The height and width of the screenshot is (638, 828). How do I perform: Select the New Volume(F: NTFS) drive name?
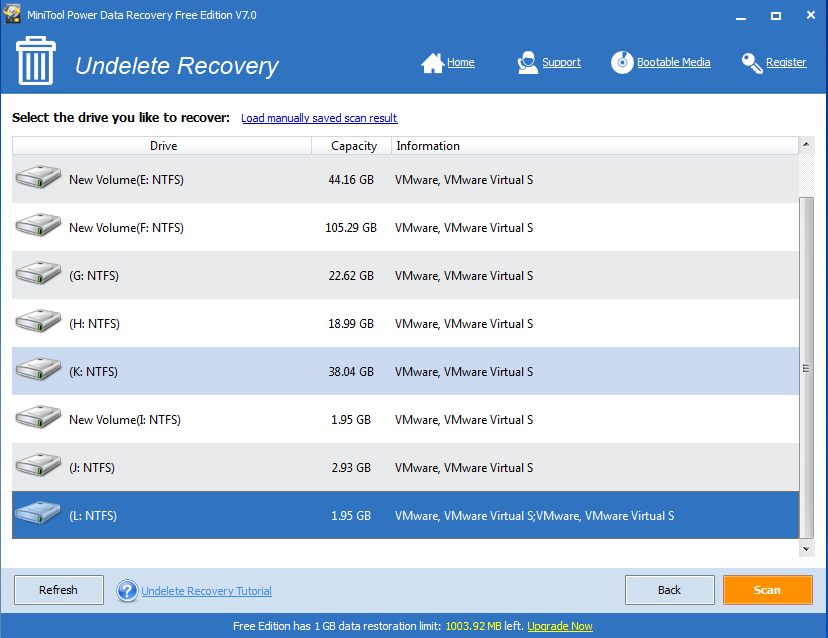click(x=126, y=228)
